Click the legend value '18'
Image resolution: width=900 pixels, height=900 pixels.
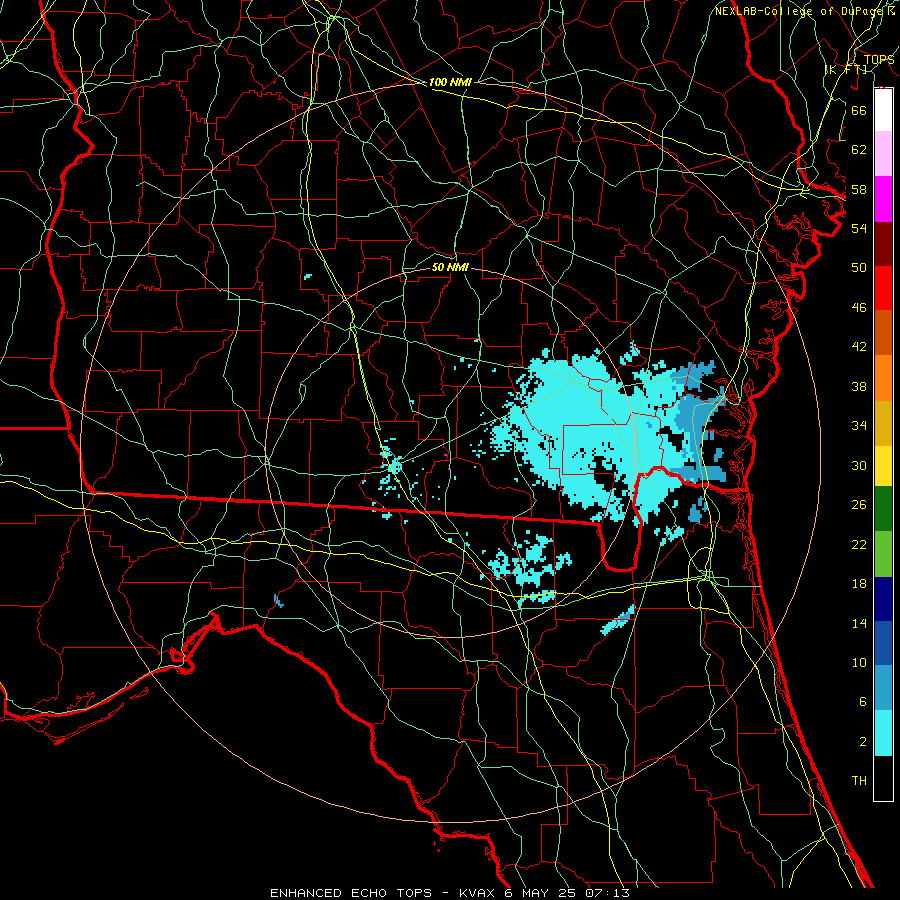[x=859, y=584]
